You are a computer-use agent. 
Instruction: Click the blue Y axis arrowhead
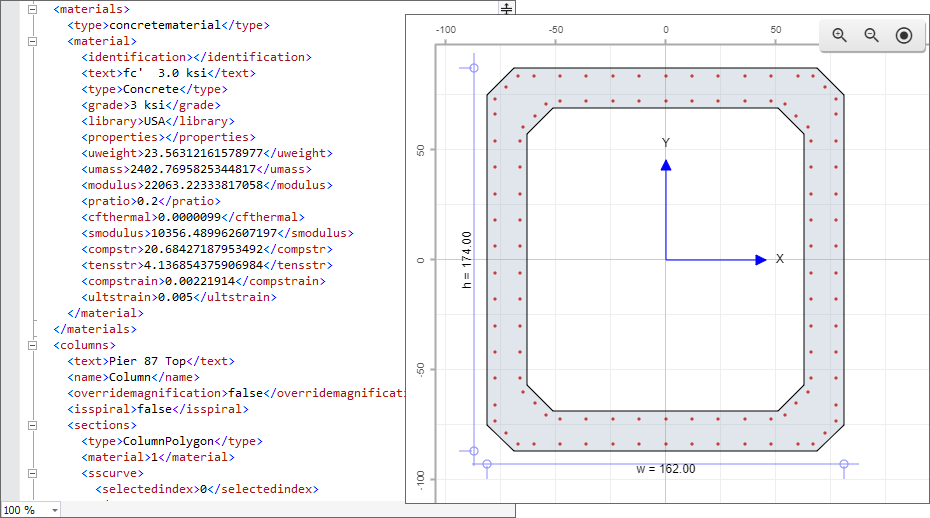click(x=666, y=165)
